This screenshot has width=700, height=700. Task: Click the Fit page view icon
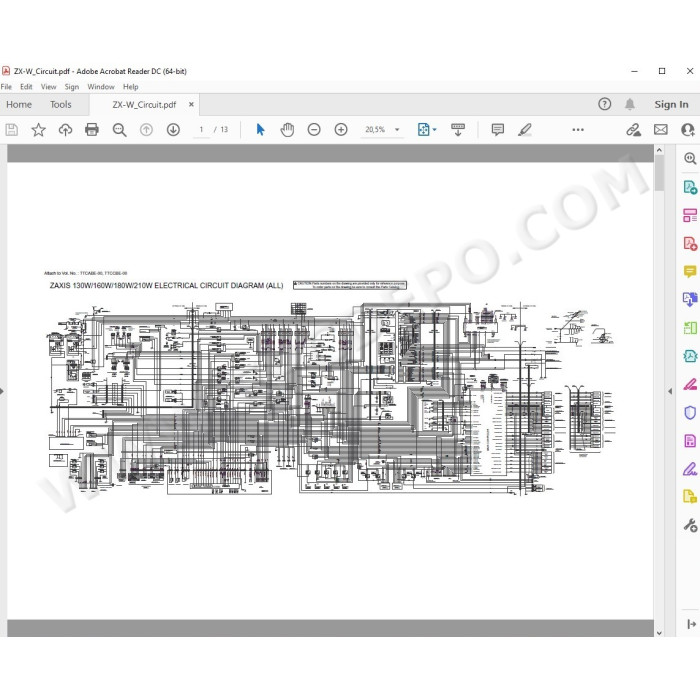(423, 130)
